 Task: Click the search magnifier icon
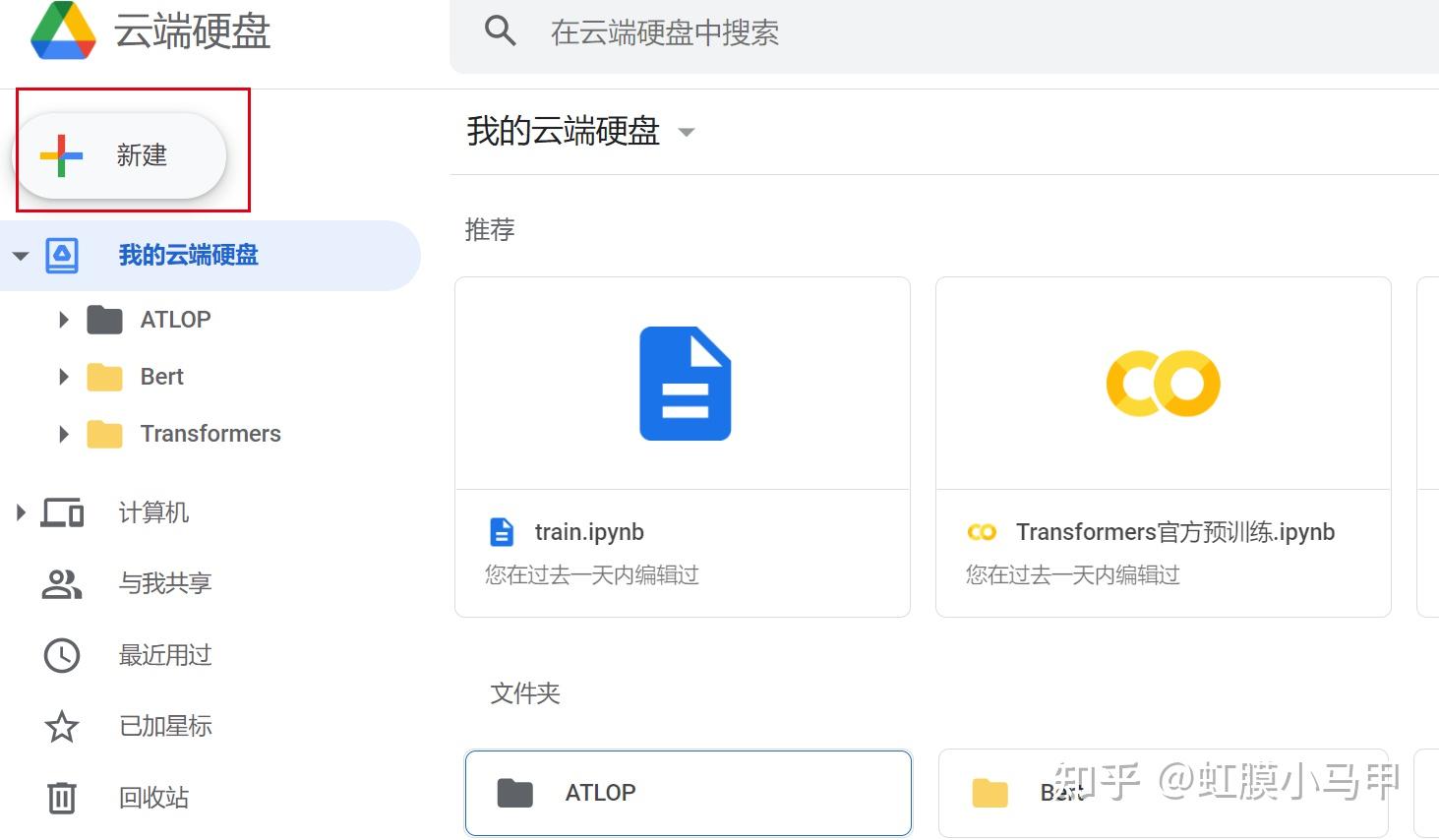(x=501, y=31)
